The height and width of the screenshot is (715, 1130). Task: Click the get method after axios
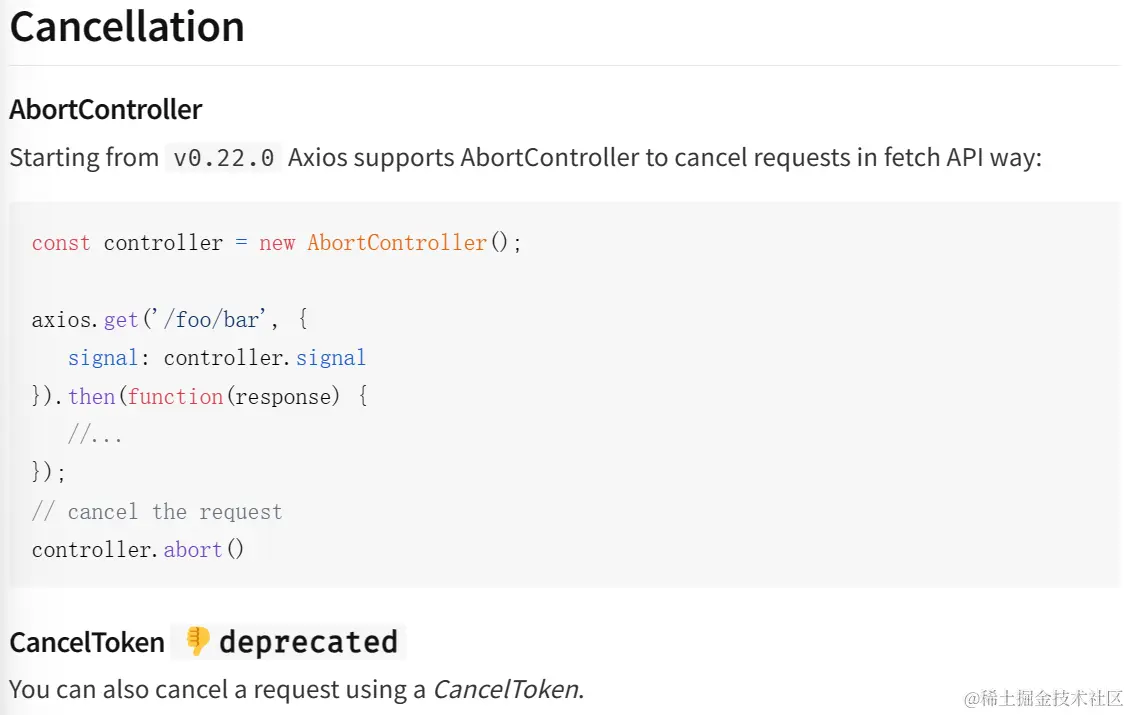click(x=121, y=320)
